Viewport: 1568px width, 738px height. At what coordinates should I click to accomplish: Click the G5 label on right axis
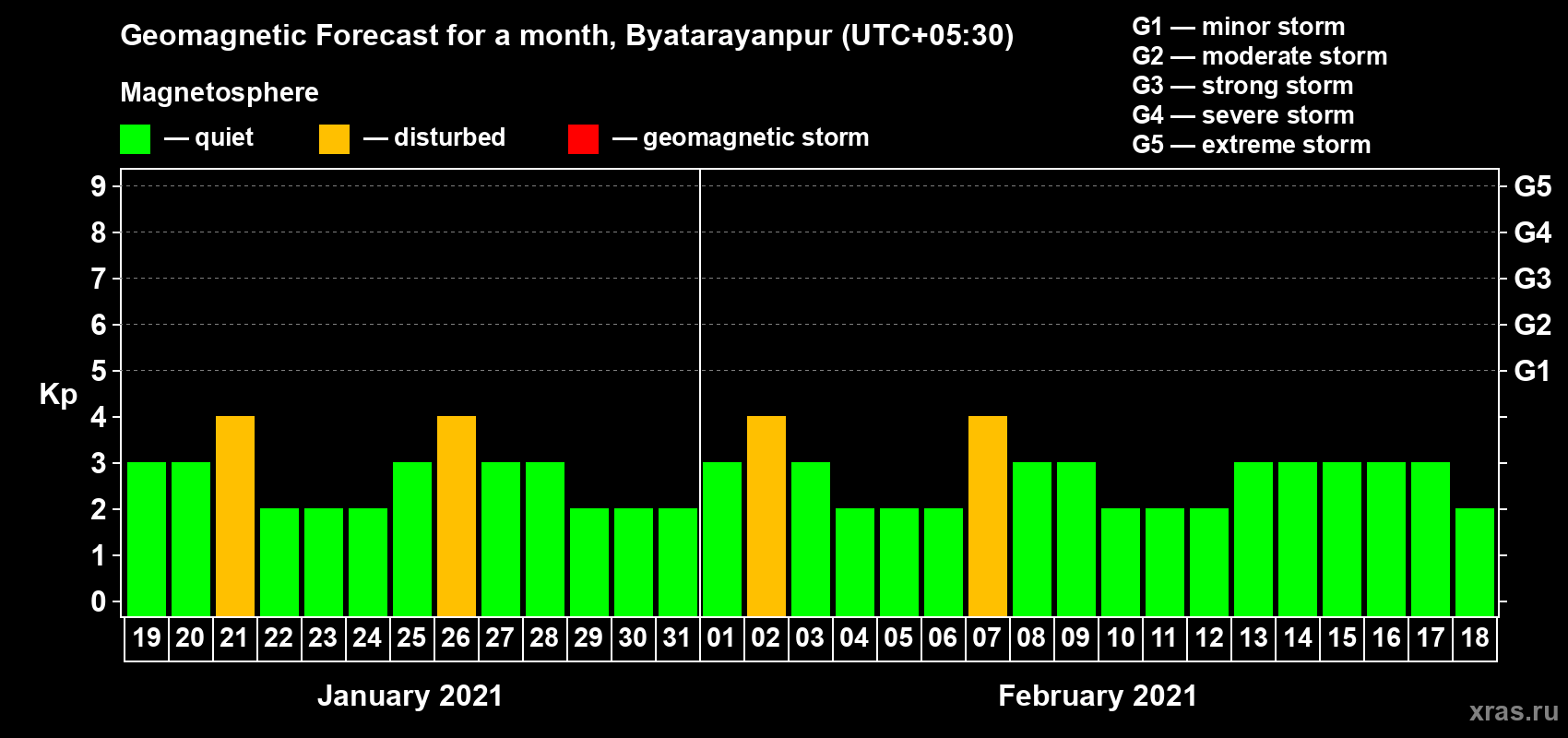pos(1533,186)
